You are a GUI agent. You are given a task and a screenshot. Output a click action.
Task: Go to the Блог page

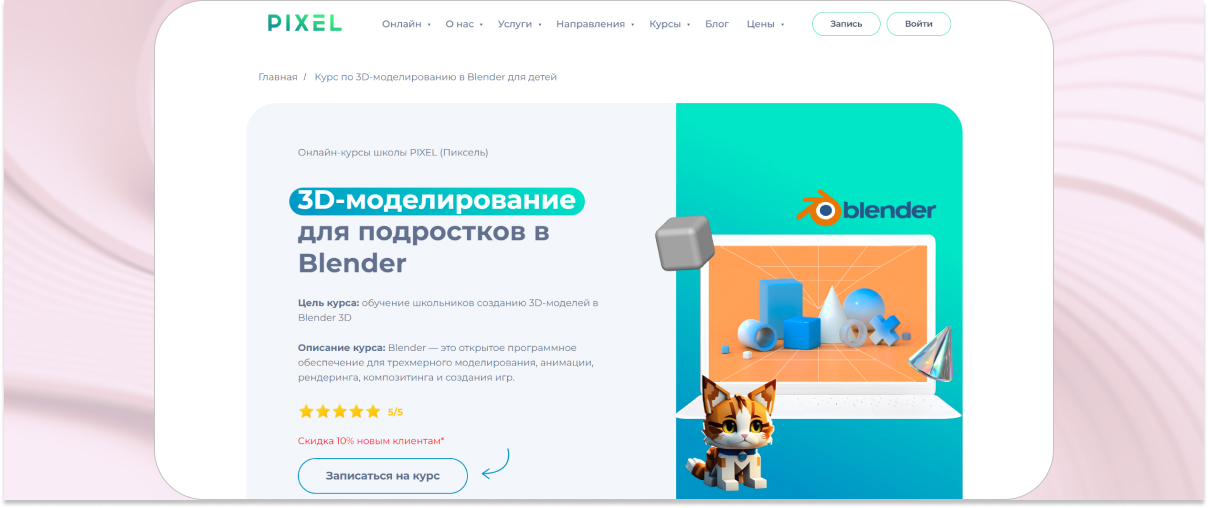coord(717,24)
